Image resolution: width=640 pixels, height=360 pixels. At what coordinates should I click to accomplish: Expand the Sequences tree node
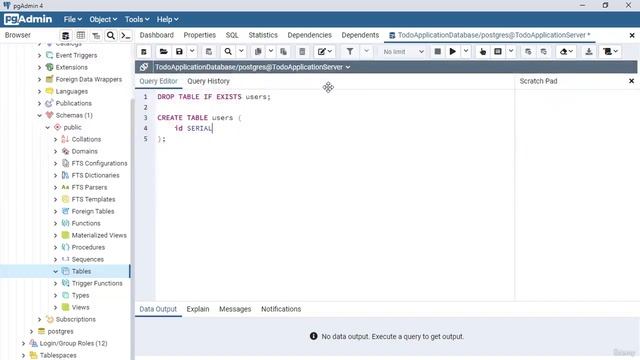(x=56, y=259)
